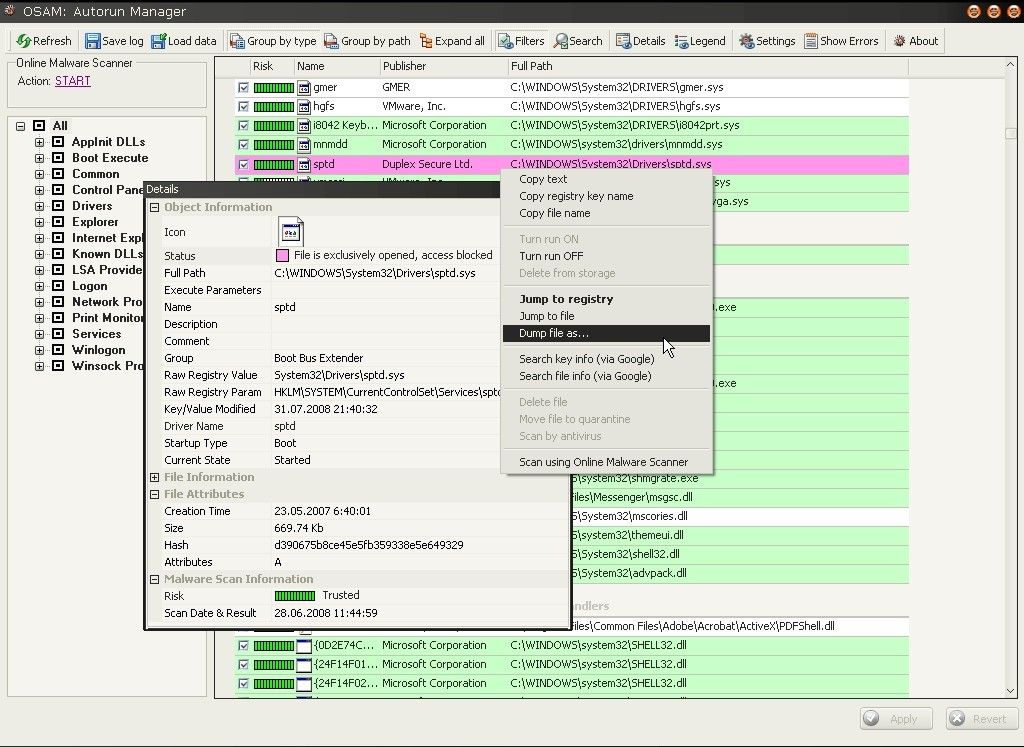Expand the File Information section
The width and height of the screenshot is (1024, 747).
(154, 477)
